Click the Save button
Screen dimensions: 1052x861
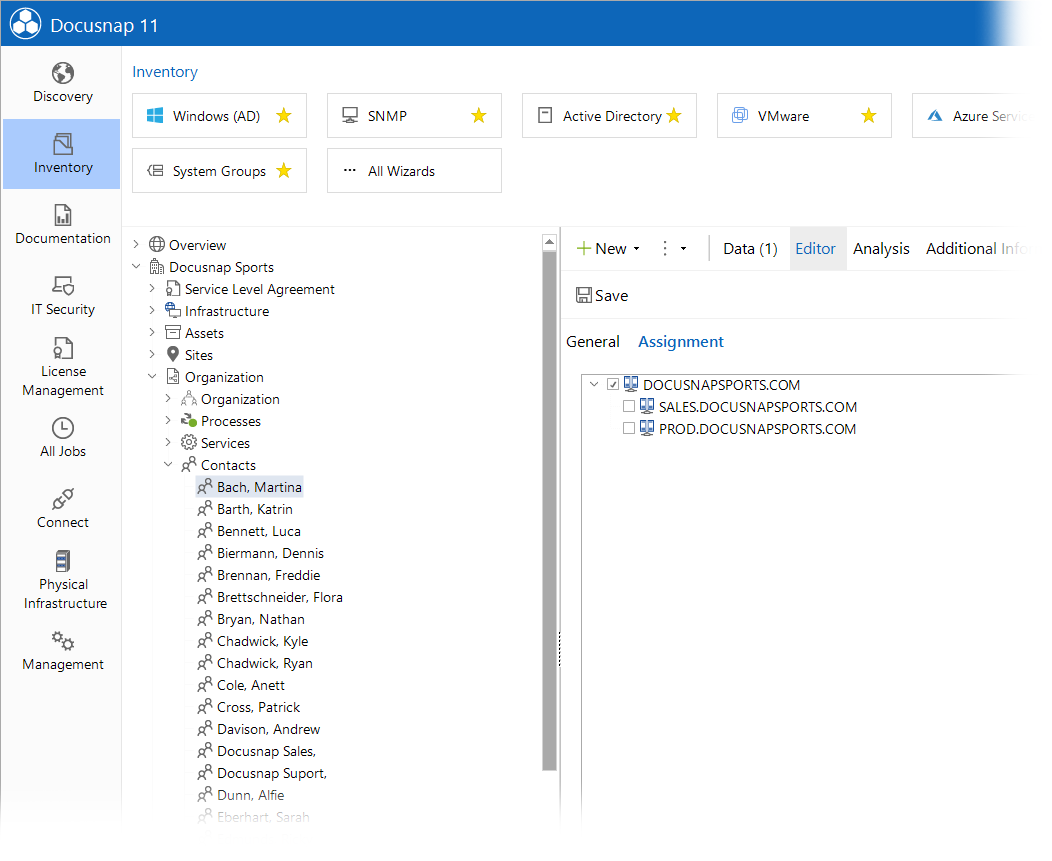coord(602,295)
